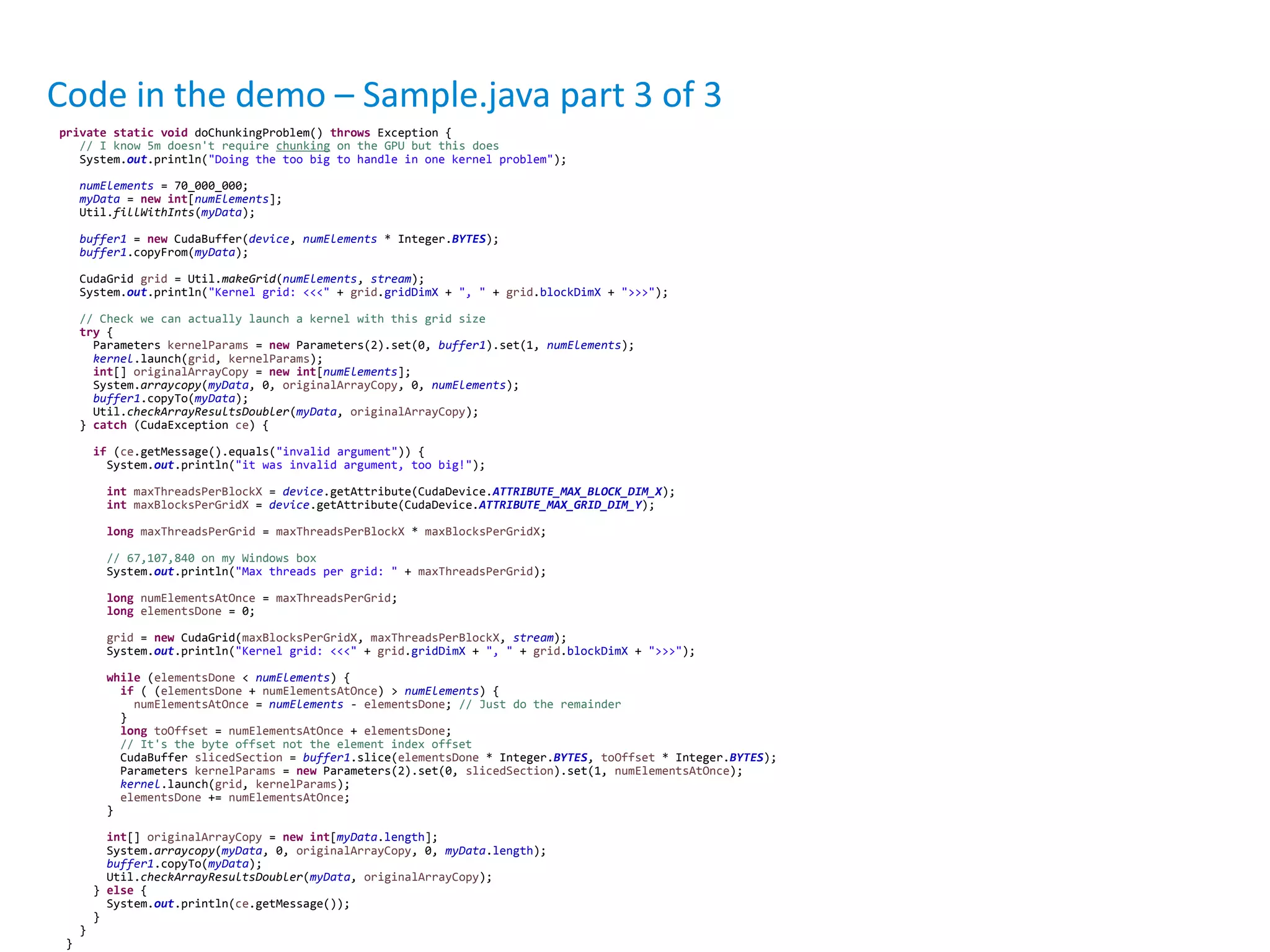Click the 'else' keyword near the bottom
Image resolution: width=1270 pixels, height=952 pixels.
(120, 891)
